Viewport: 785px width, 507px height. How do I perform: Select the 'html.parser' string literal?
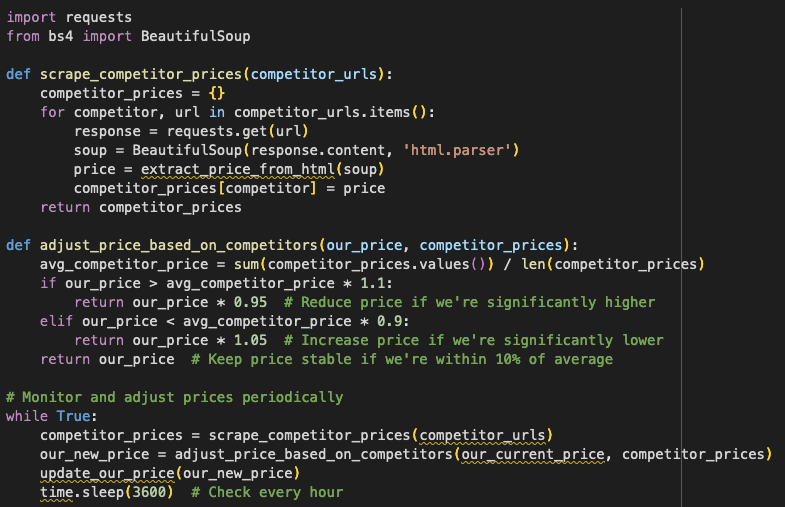pyautogui.click(x=461, y=150)
